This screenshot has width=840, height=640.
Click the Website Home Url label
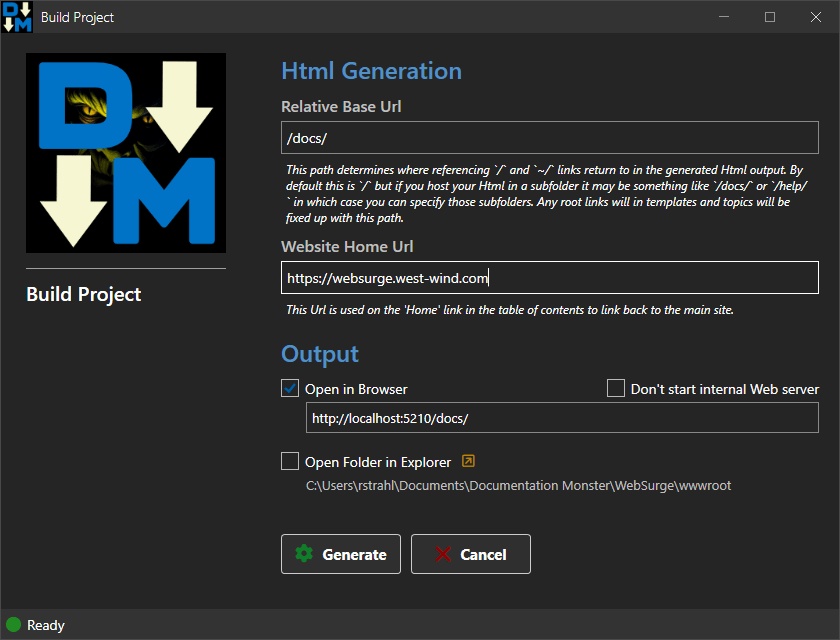point(347,246)
